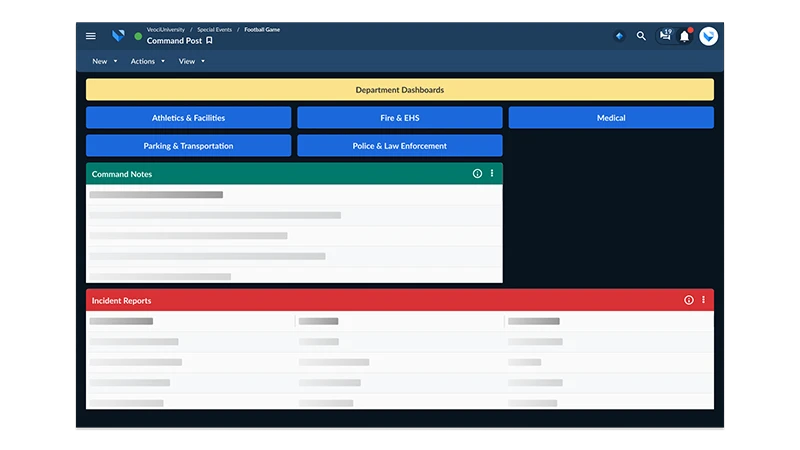Bookmark the Command Post page
Screen dimensions: 800x450
tap(209, 40)
